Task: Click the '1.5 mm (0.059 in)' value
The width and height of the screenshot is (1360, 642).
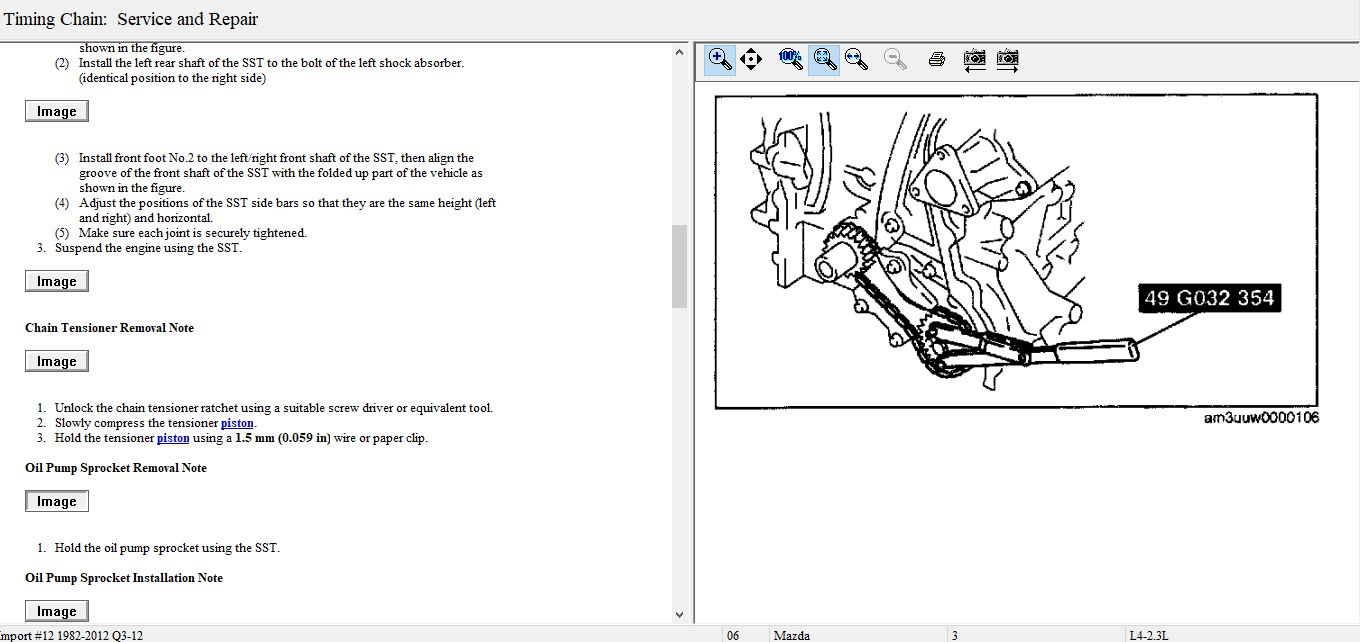Action: click(282, 438)
